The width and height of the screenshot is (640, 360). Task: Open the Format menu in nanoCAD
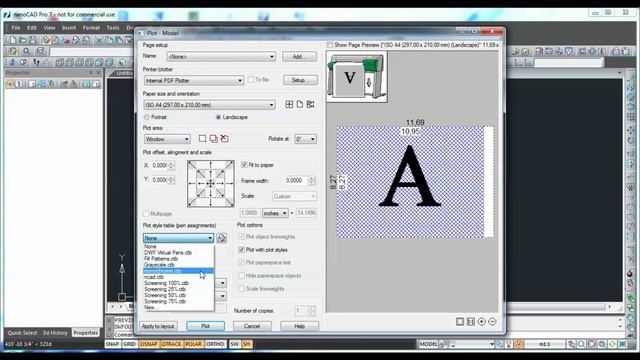coord(91,28)
